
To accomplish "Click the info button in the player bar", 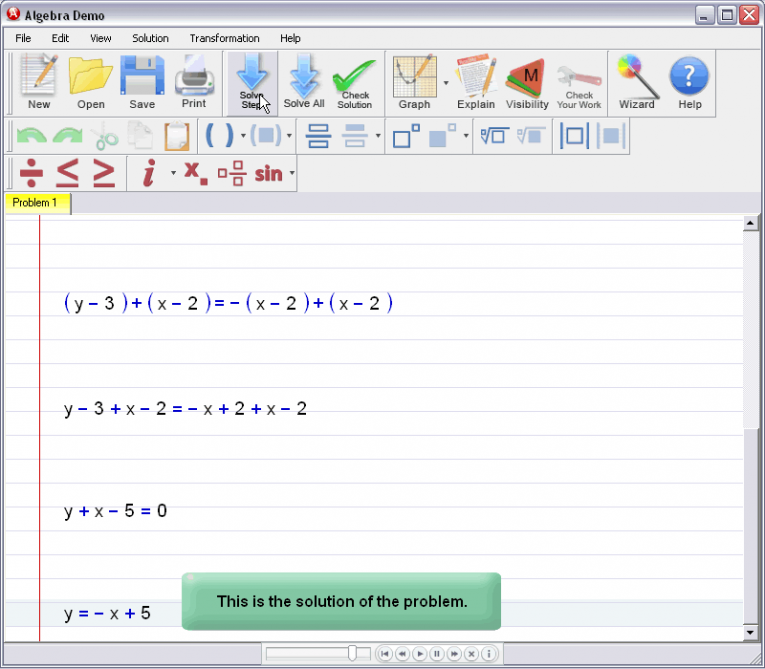I will [489, 653].
